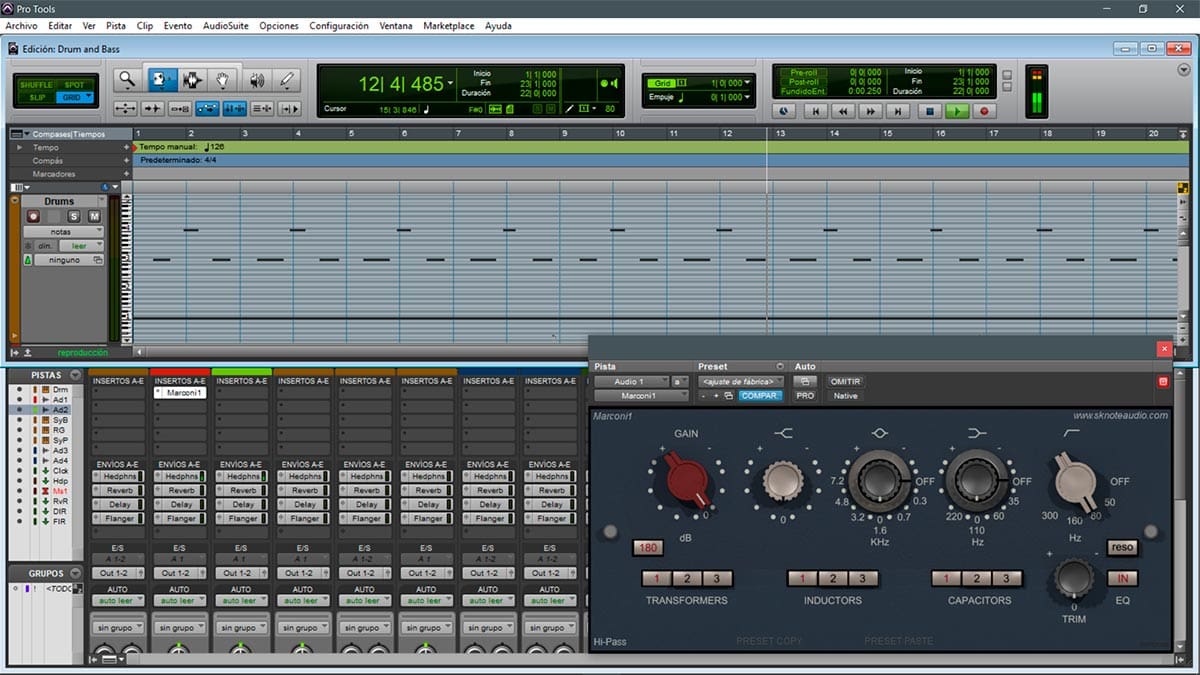Click the PRO button in Auto section
This screenshot has width=1200, height=675.
[805, 396]
